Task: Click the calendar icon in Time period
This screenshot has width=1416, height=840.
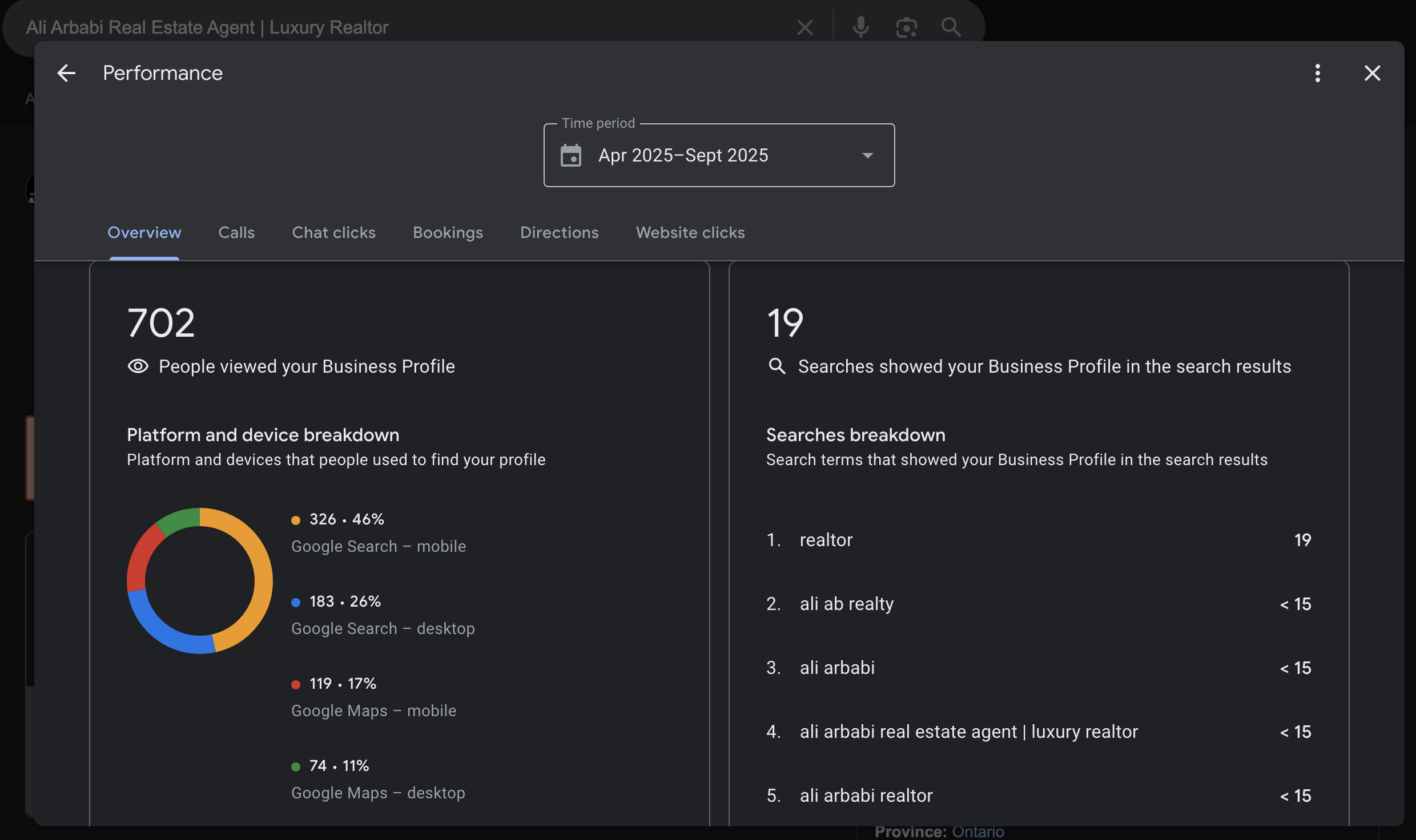Action: 571,155
